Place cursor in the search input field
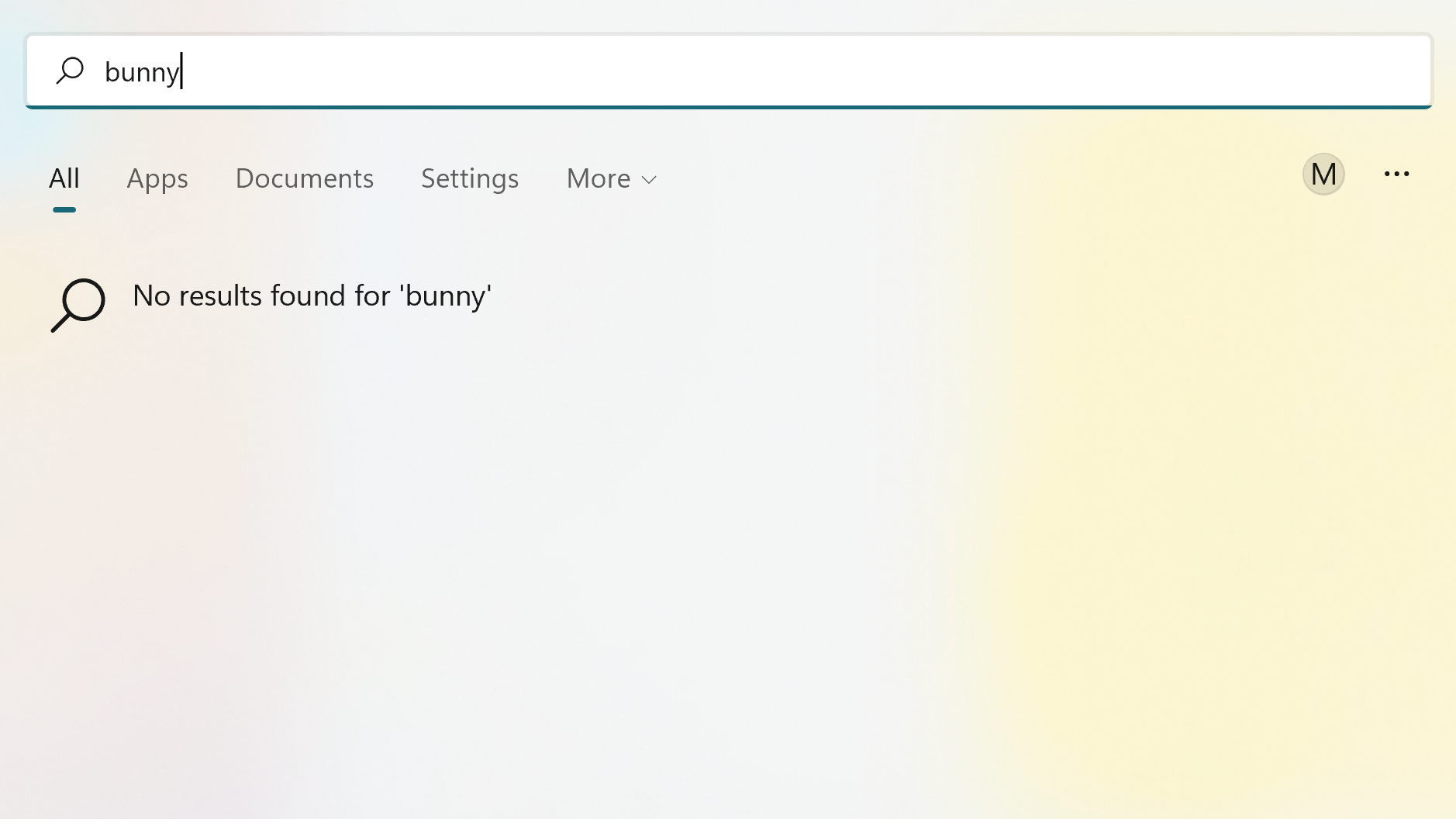 click(543, 71)
